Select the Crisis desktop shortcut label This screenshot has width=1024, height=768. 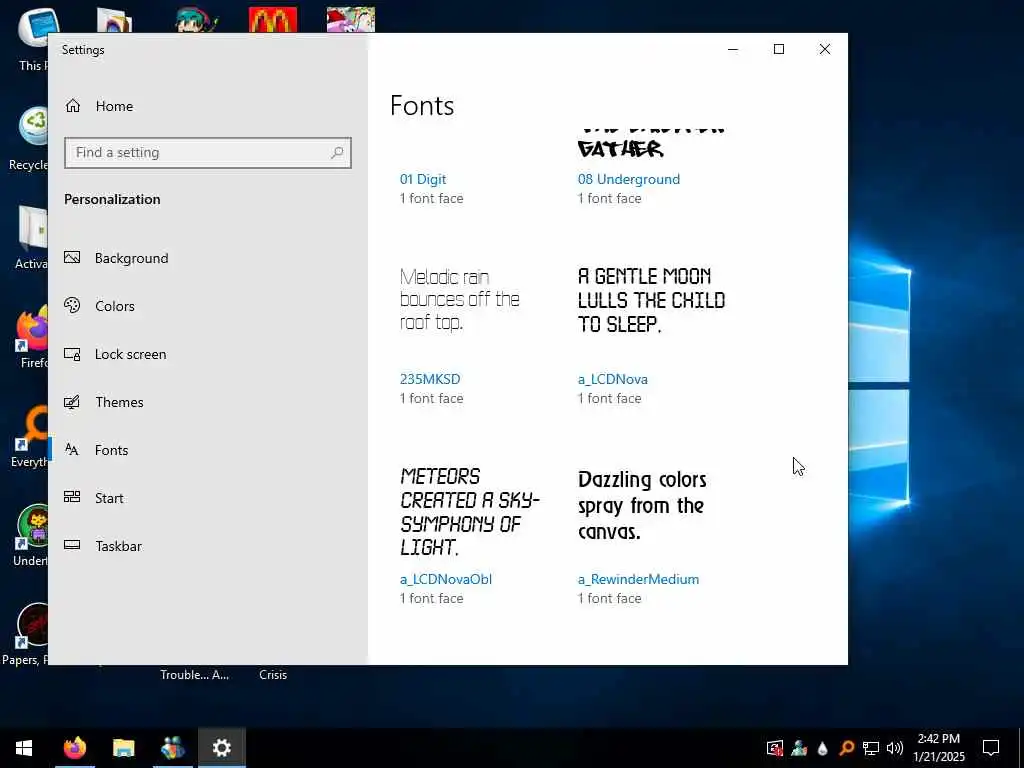(273, 675)
